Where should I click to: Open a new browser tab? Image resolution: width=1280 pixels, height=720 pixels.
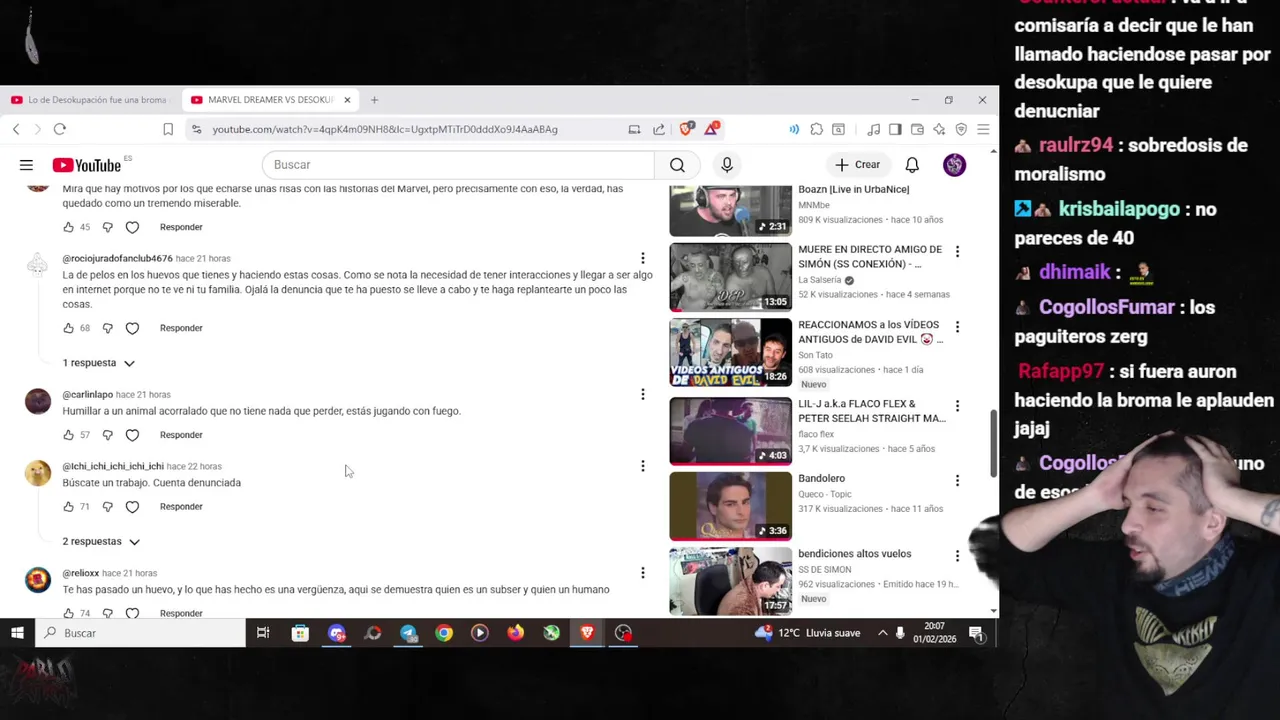tap(374, 100)
